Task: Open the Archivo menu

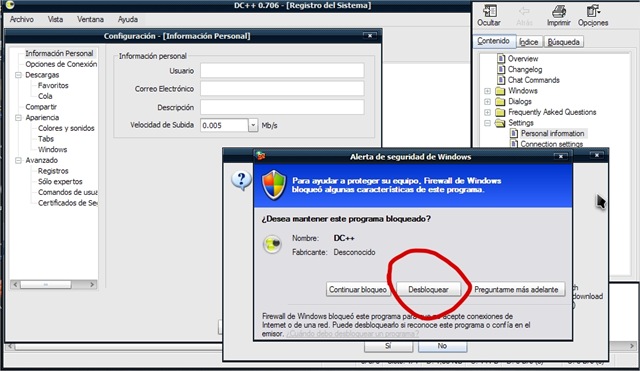Action: (22, 19)
